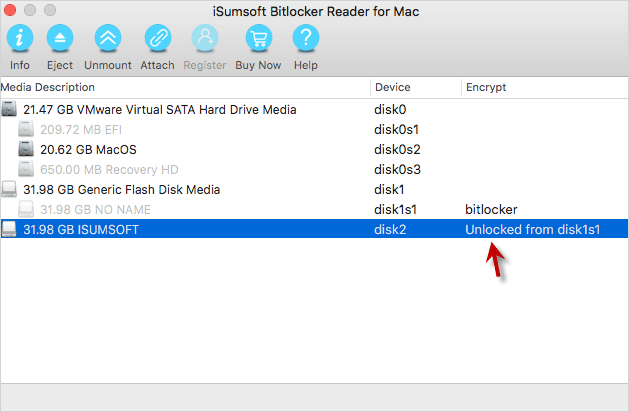The image size is (629, 412).
Task: Click the bitlocker encrypt status of disk1s1
Action: click(x=491, y=209)
